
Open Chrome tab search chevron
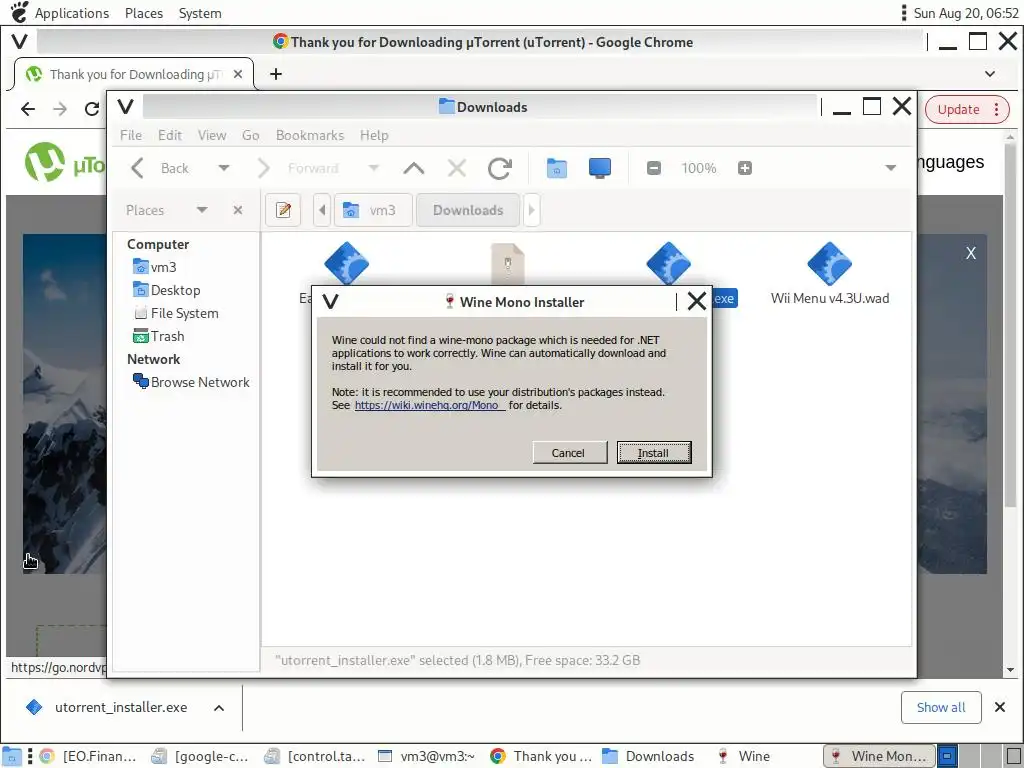tap(990, 74)
